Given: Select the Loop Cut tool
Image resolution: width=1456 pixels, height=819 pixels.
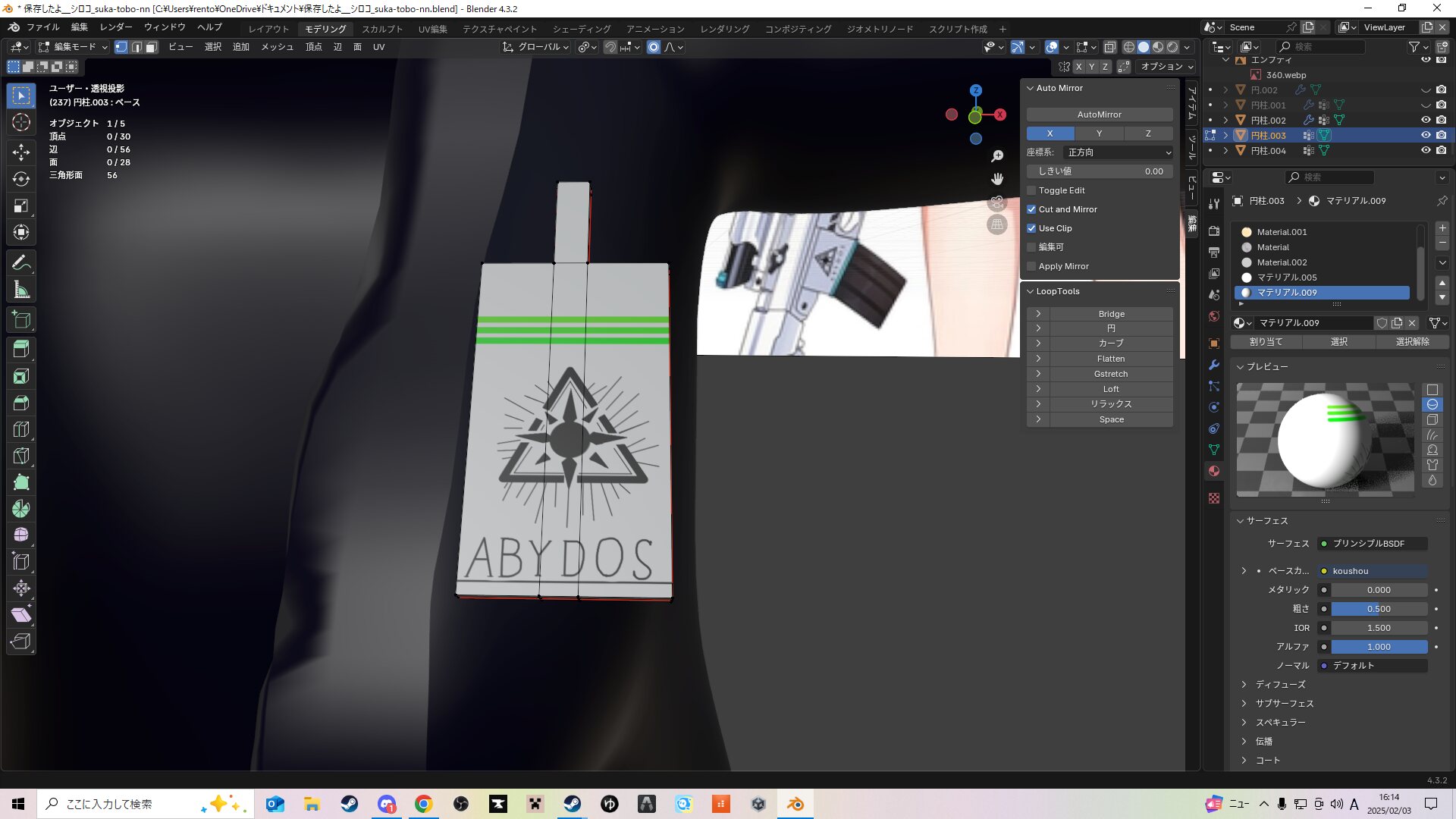Looking at the screenshot, I should coord(21,429).
